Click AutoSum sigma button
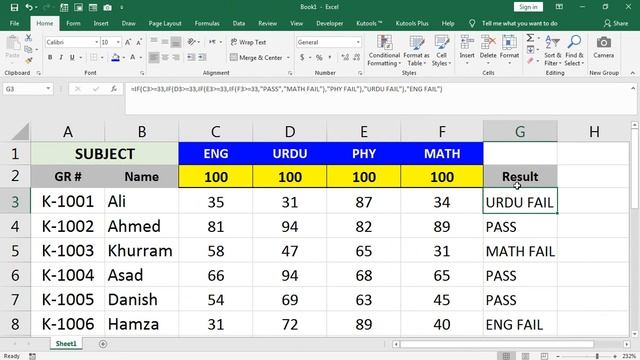640x360 pixels. [530, 38]
